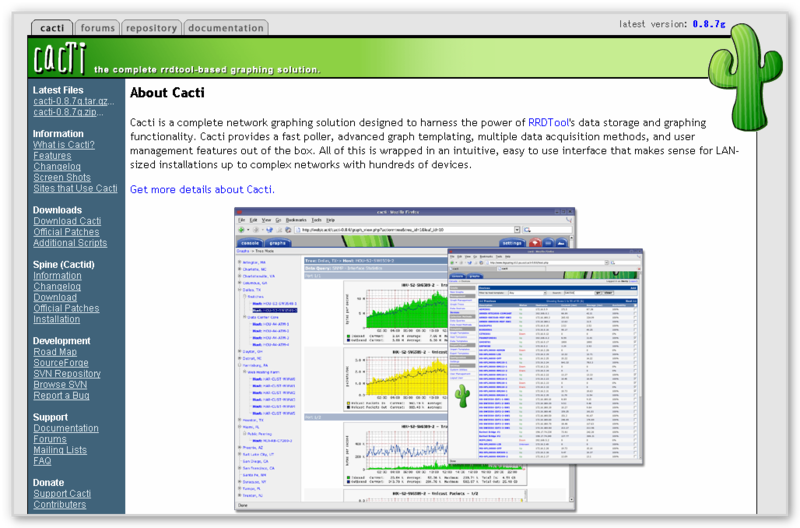The width and height of the screenshot is (800, 528).
Task: Visit the SourceForge link
Action: click(x=60, y=363)
